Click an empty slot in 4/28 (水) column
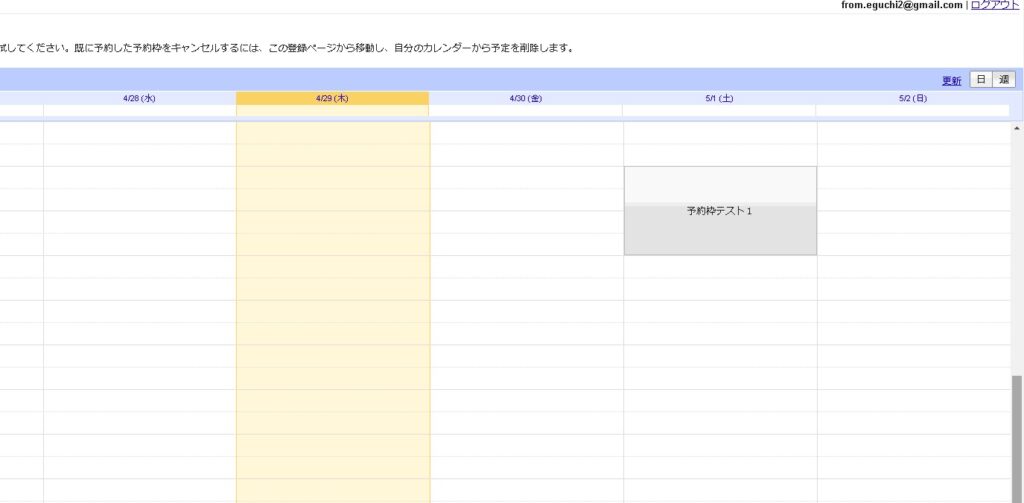Screen dimensions: 1024x503 coord(139,300)
